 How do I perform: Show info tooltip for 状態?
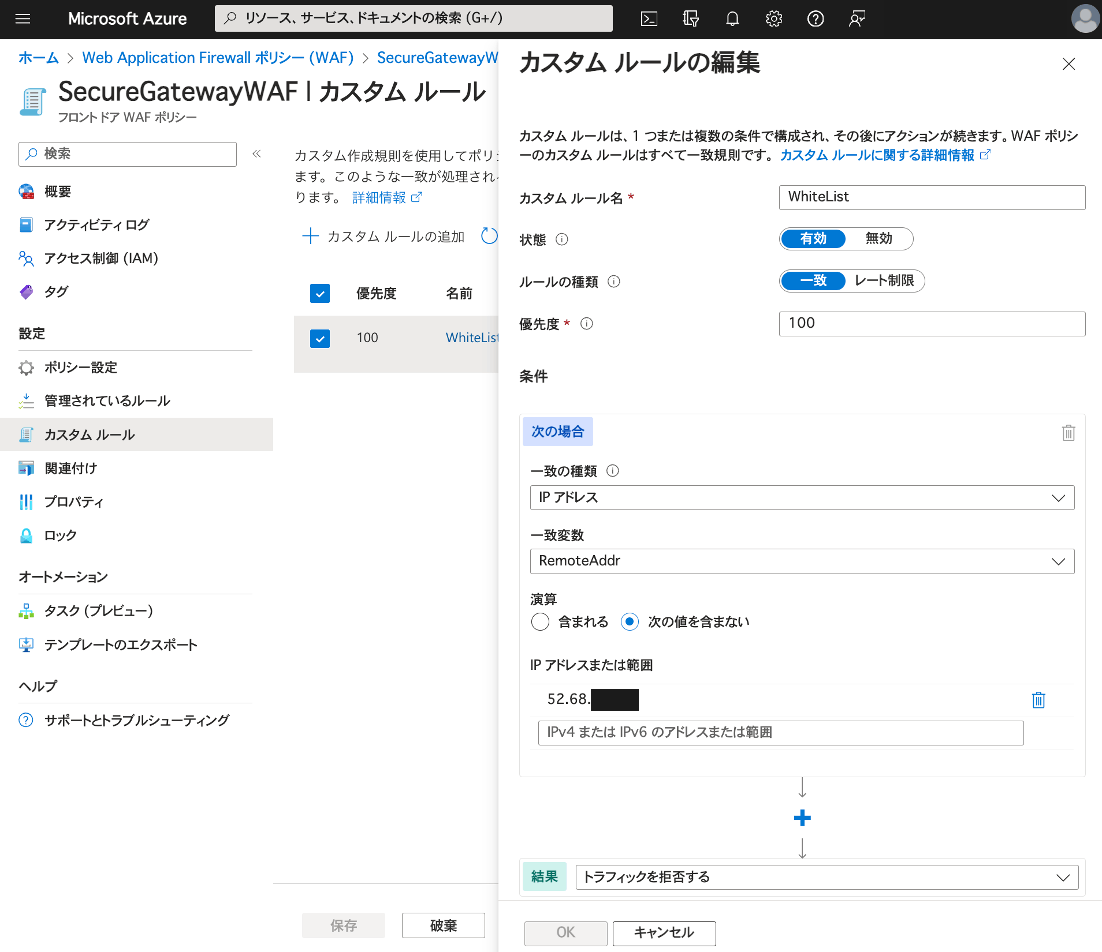coord(562,240)
